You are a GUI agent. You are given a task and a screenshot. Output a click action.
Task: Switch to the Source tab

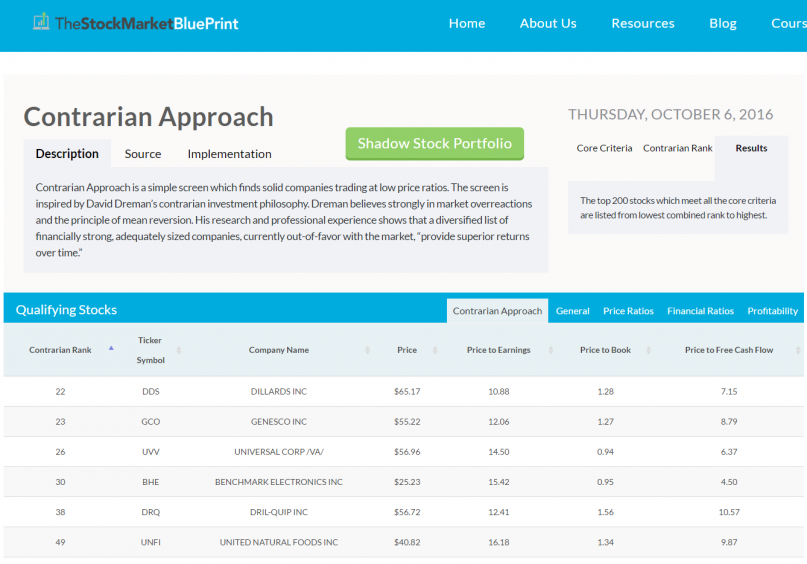[x=143, y=154]
